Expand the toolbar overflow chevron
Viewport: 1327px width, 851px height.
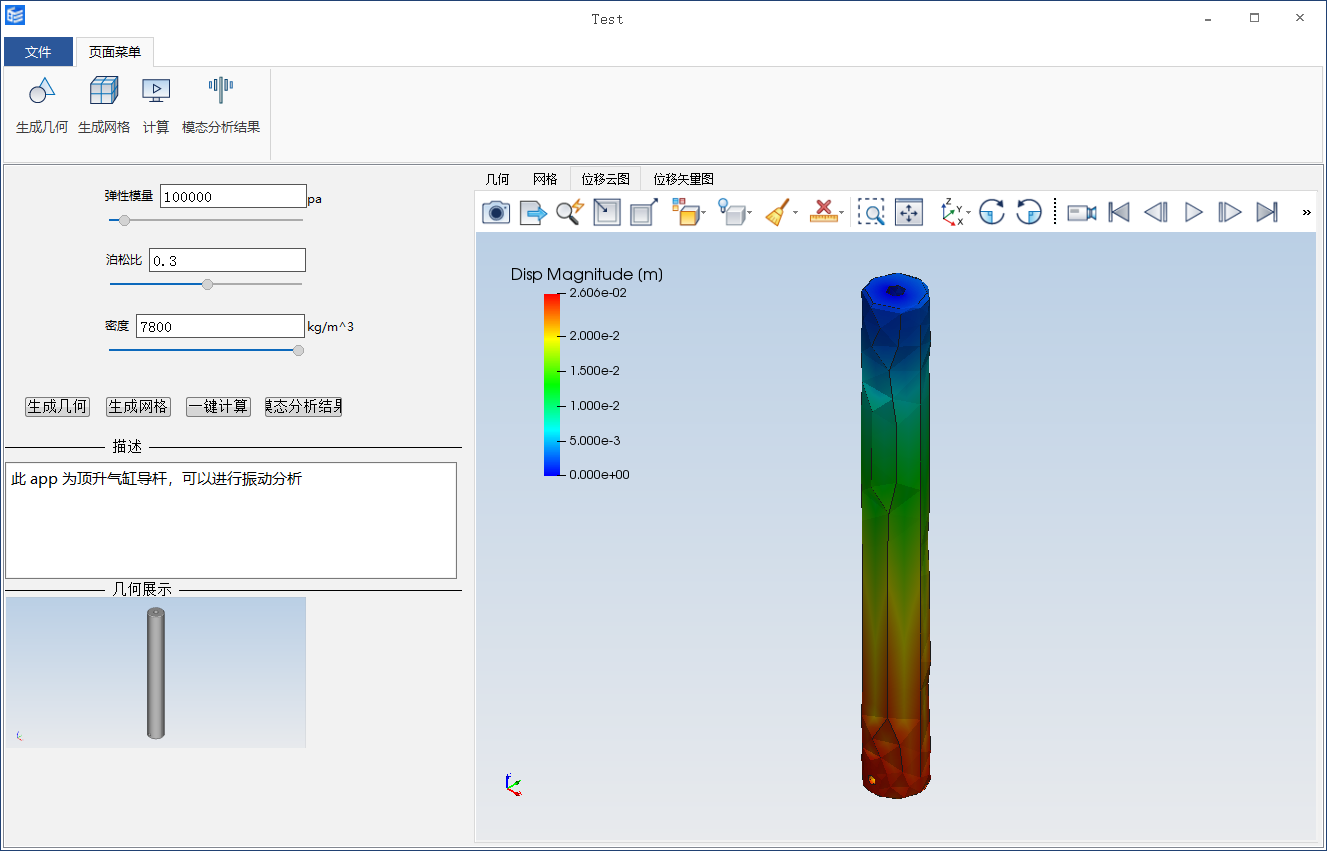pyautogui.click(x=1306, y=212)
